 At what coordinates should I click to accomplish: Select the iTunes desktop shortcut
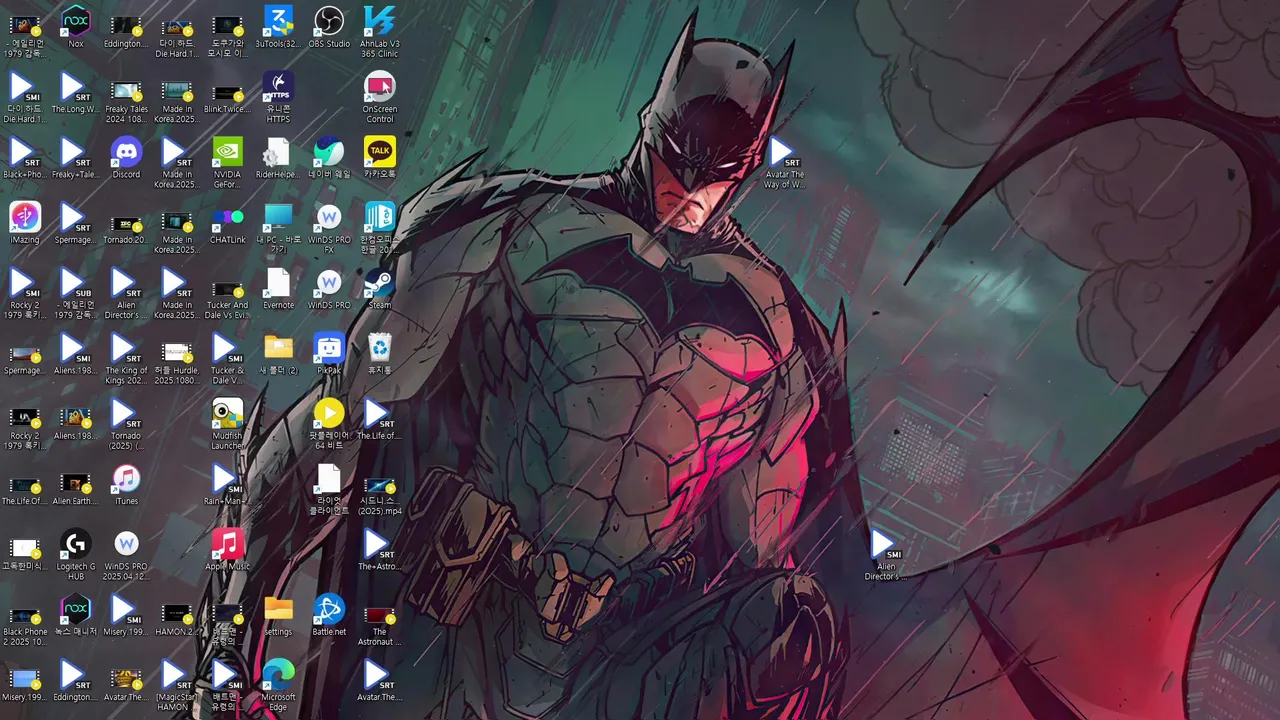(126, 484)
